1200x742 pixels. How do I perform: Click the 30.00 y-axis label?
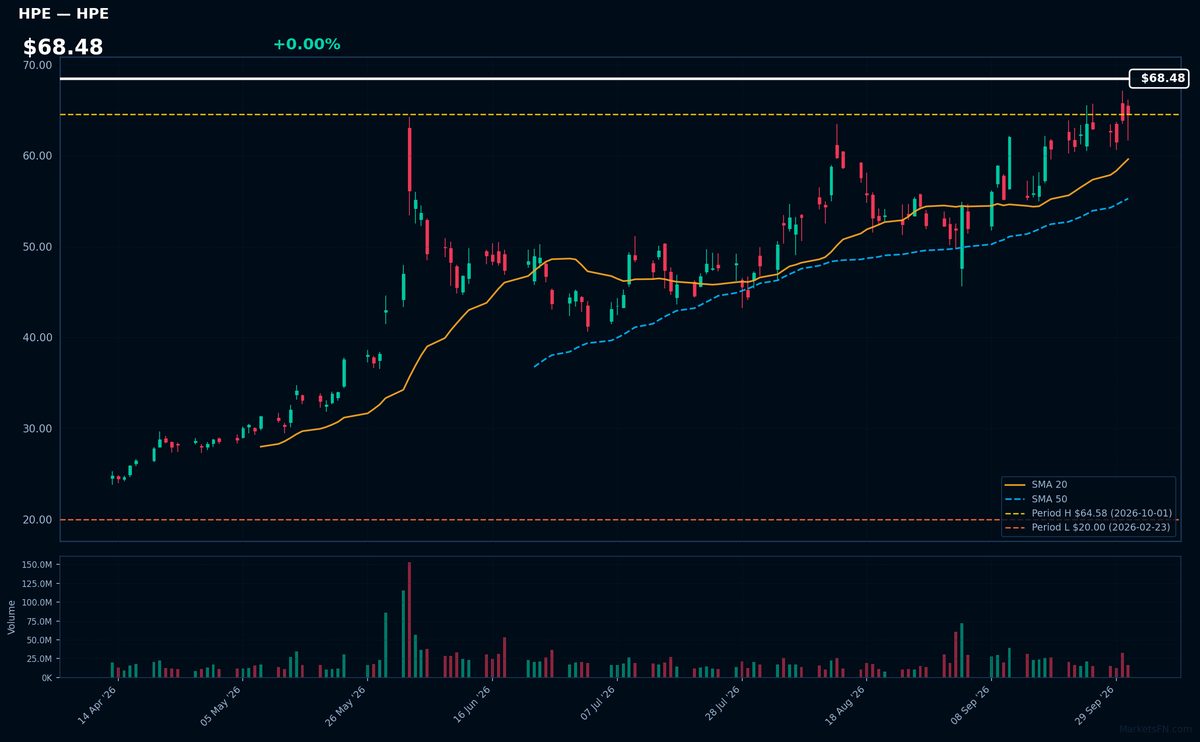(38, 429)
